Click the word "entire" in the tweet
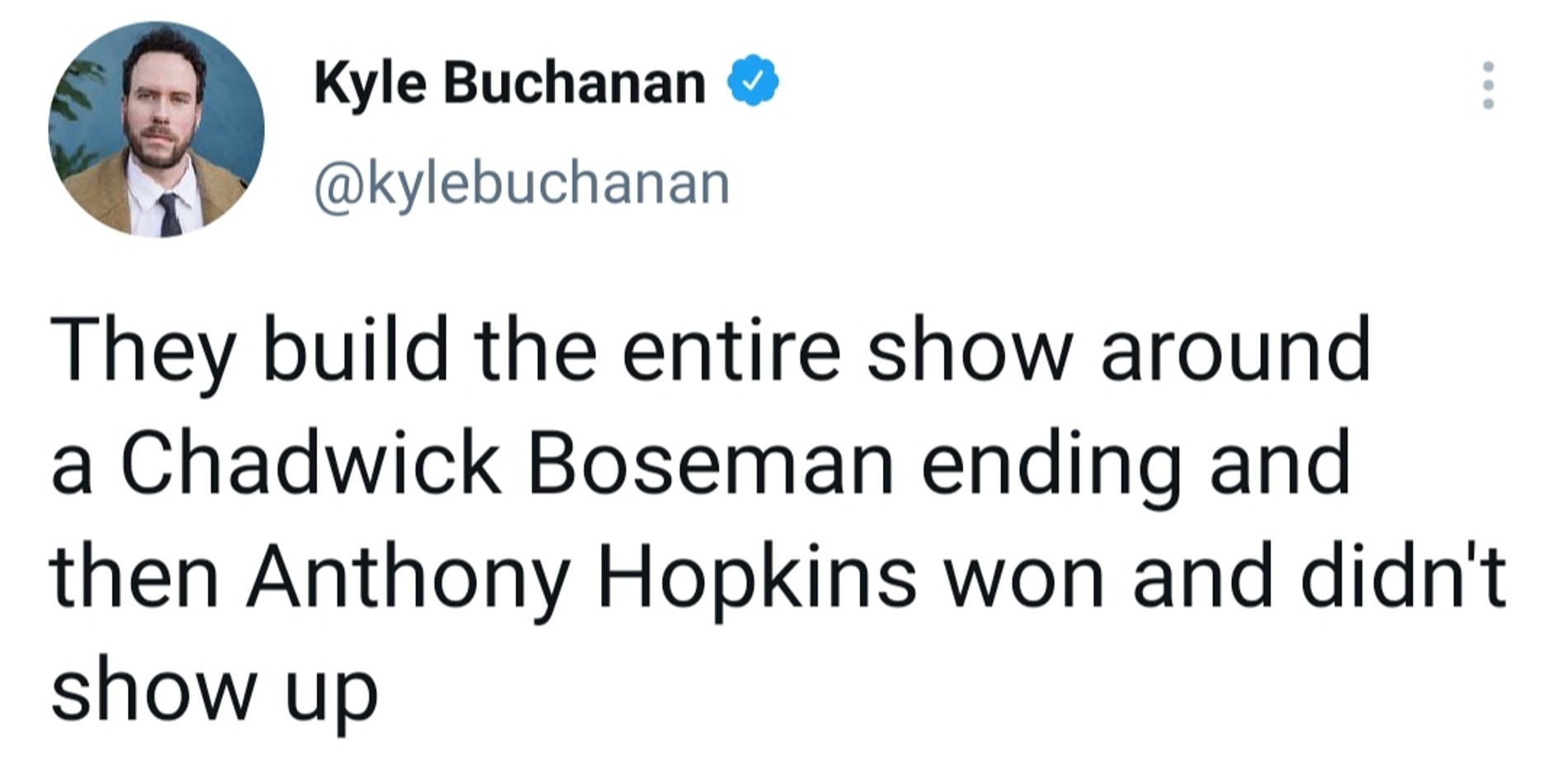This screenshot has height=761, width=1568. click(731, 351)
